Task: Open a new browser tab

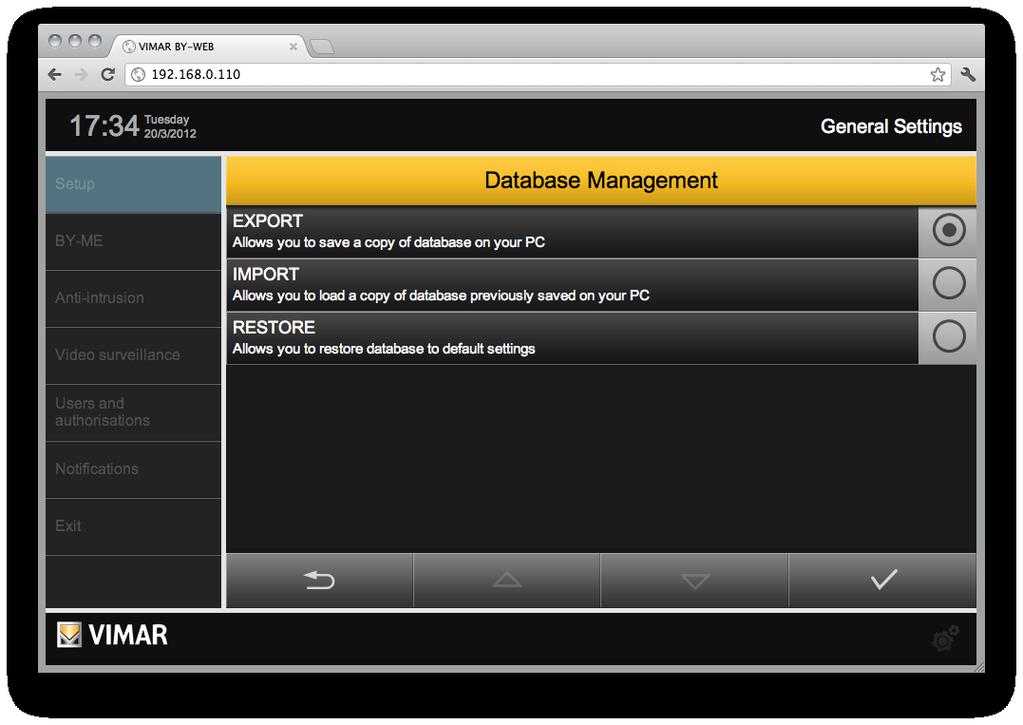Action: coord(322,46)
